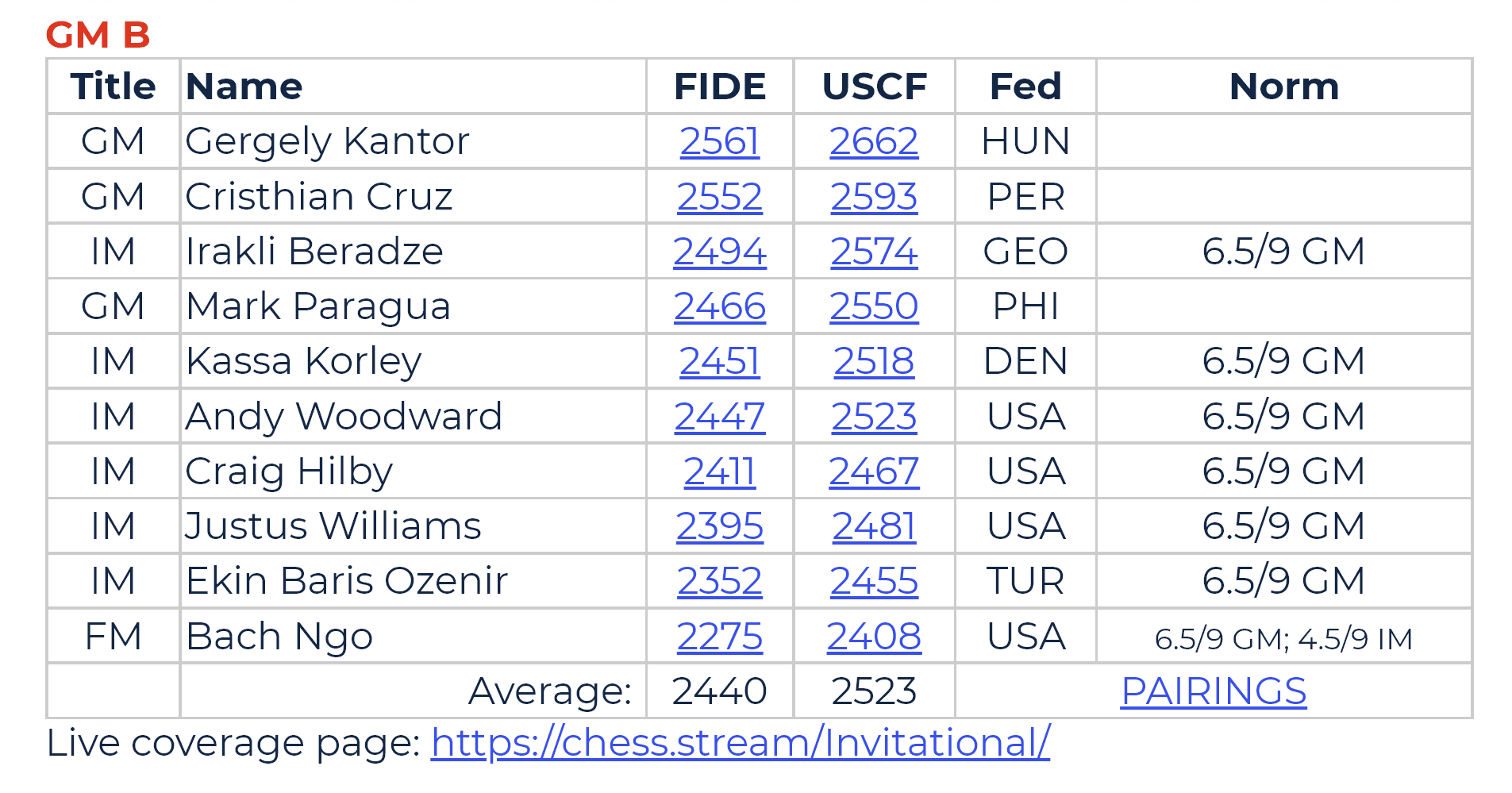Open Irakli Beradze's USCF rating 2574
Image resolution: width=1512 pixels, height=793 pixels.
[874, 251]
